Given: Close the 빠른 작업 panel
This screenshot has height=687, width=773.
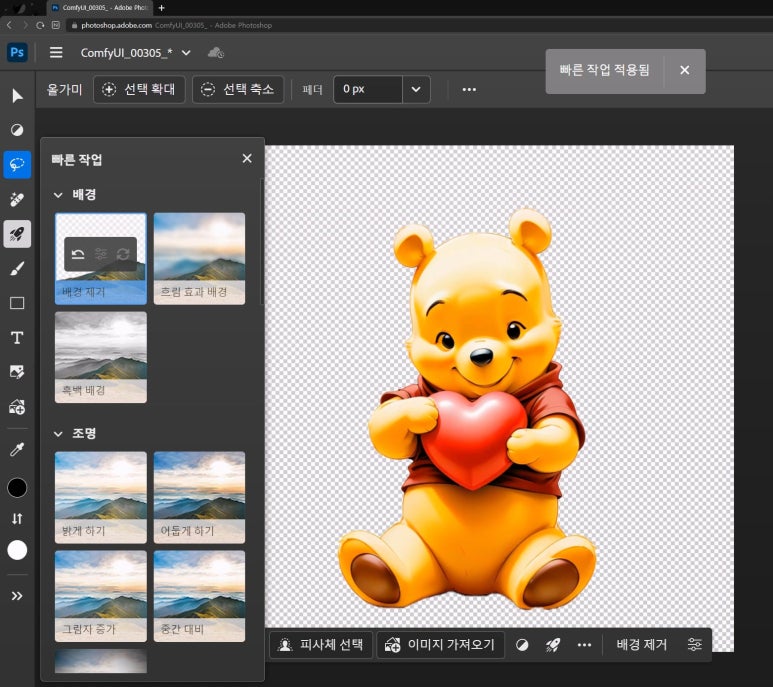Looking at the screenshot, I should click(247, 158).
